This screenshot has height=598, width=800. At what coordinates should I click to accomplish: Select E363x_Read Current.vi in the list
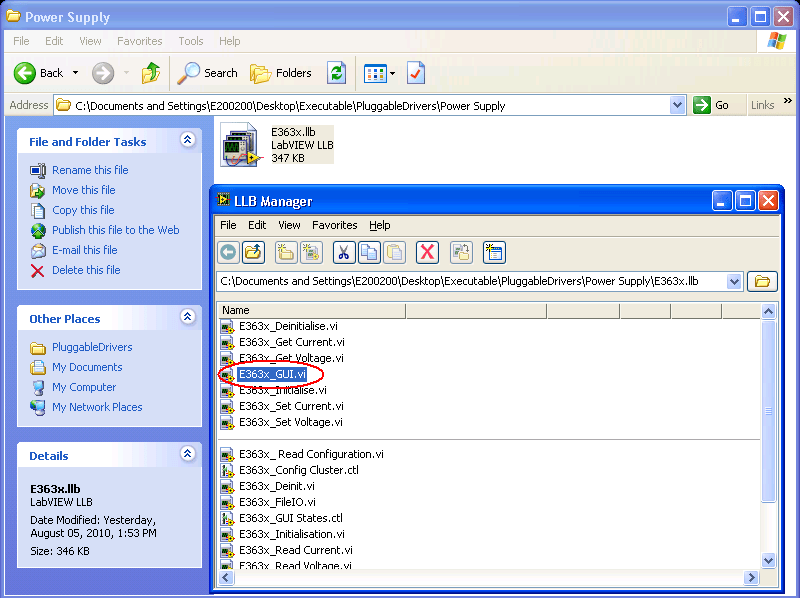tap(296, 550)
